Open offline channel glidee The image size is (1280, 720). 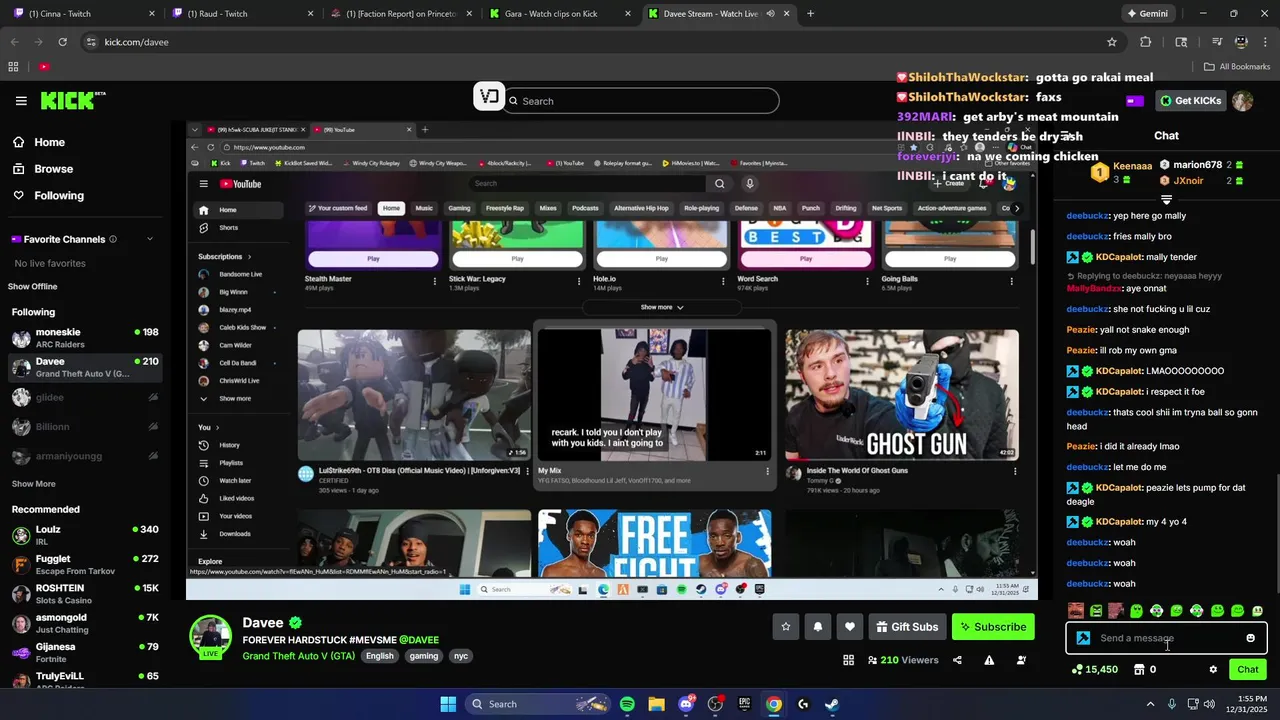85,397
